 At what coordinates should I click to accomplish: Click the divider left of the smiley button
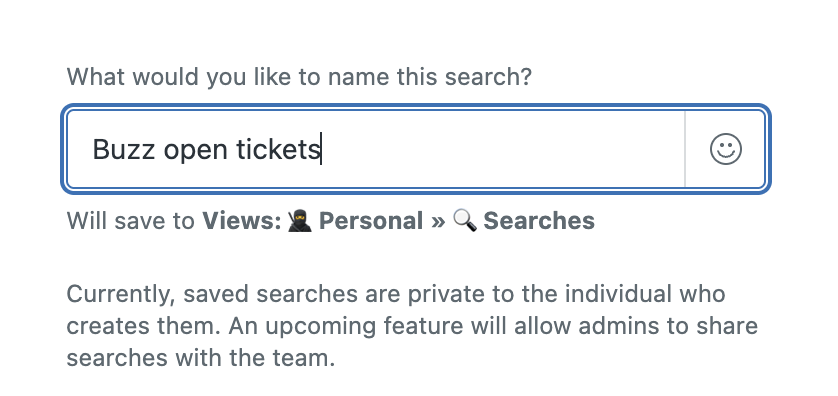(x=685, y=149)
